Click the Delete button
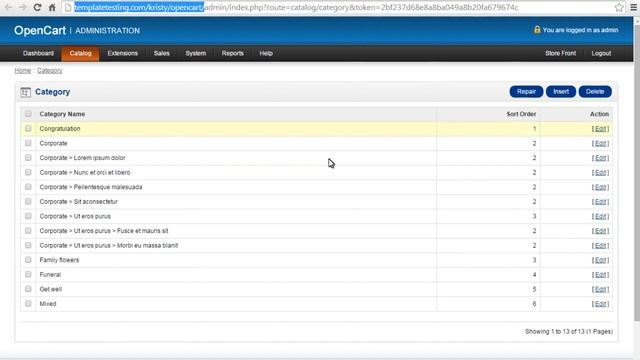Viewport: 640px width, 360px height. coord(595,92)
